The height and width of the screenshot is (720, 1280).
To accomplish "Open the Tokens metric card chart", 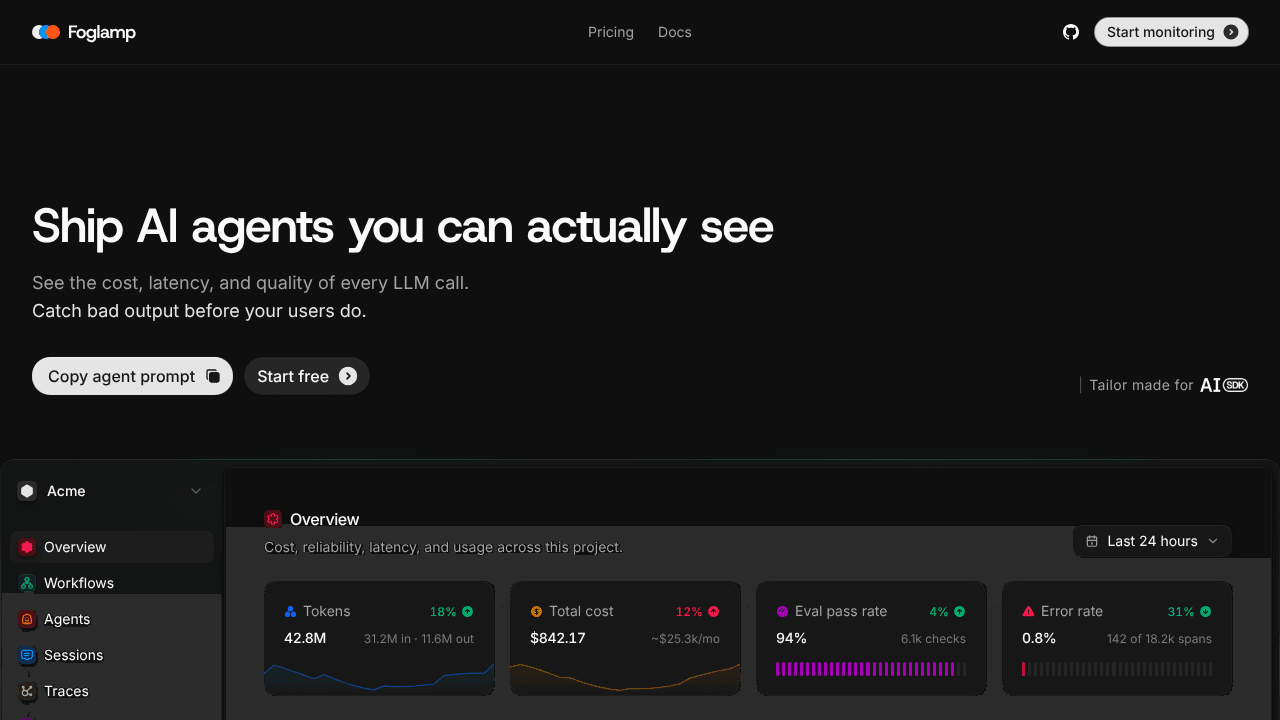I will tap(380, 677).
